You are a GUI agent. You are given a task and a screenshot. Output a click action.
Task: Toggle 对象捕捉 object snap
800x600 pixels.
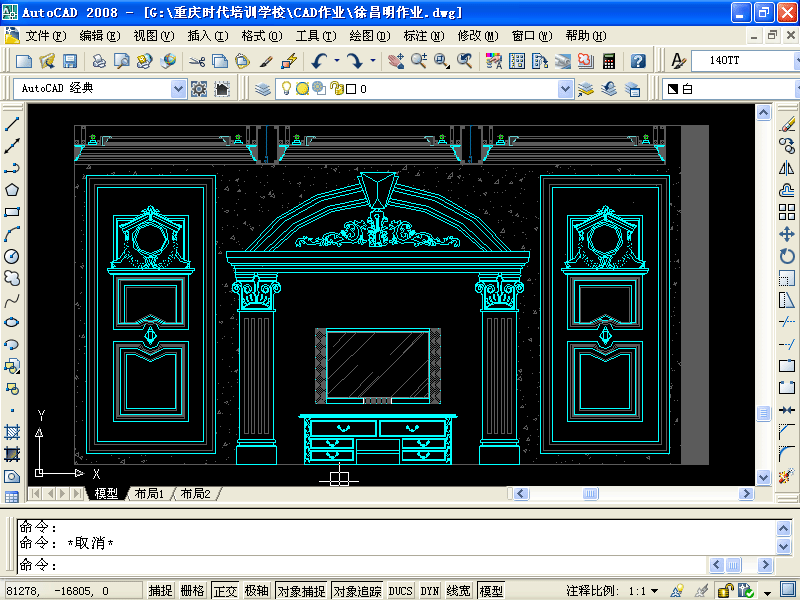pyautogui.click(x=301, y=591)
